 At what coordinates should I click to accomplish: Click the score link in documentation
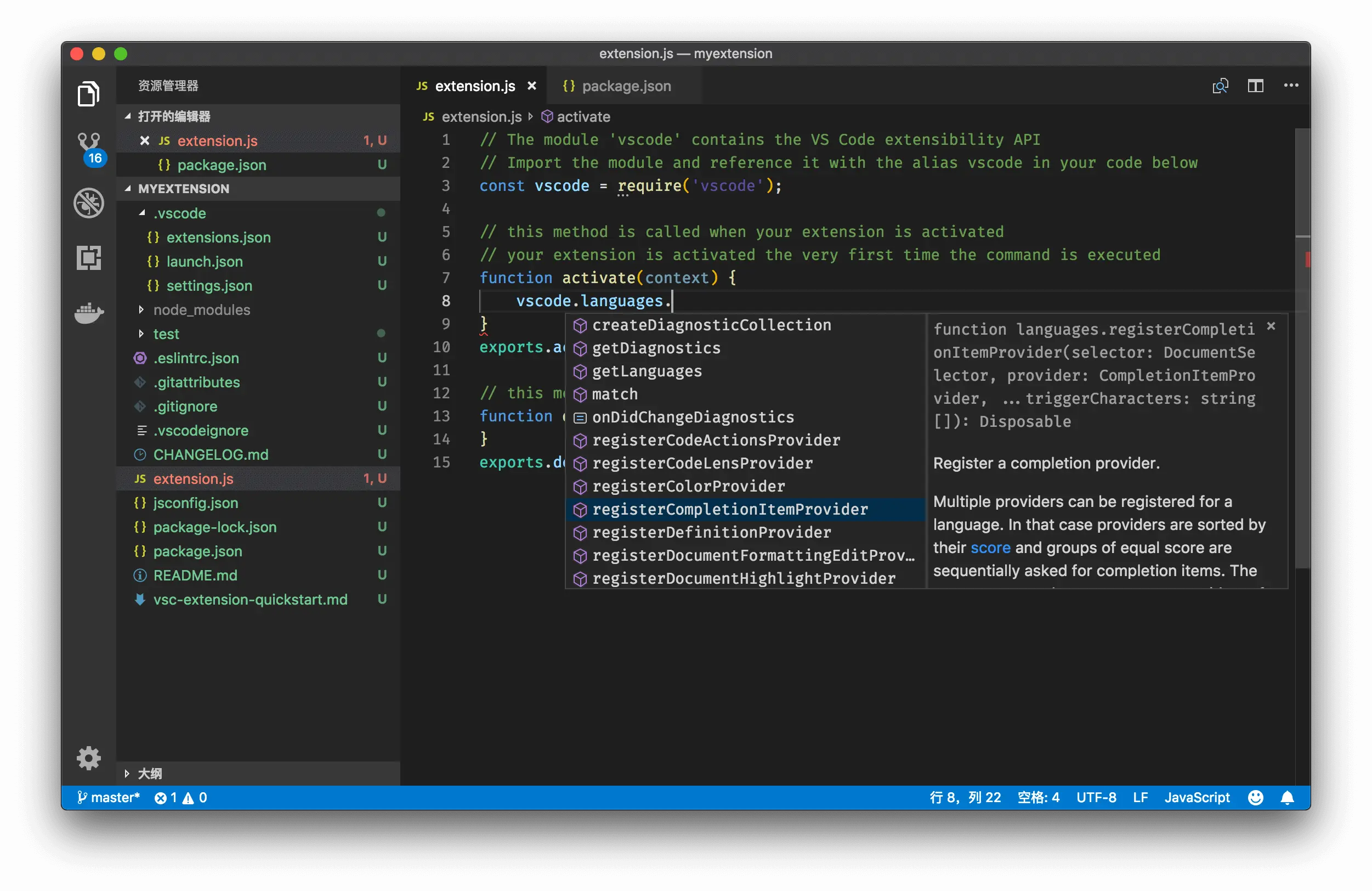click(x=990, y=548)
